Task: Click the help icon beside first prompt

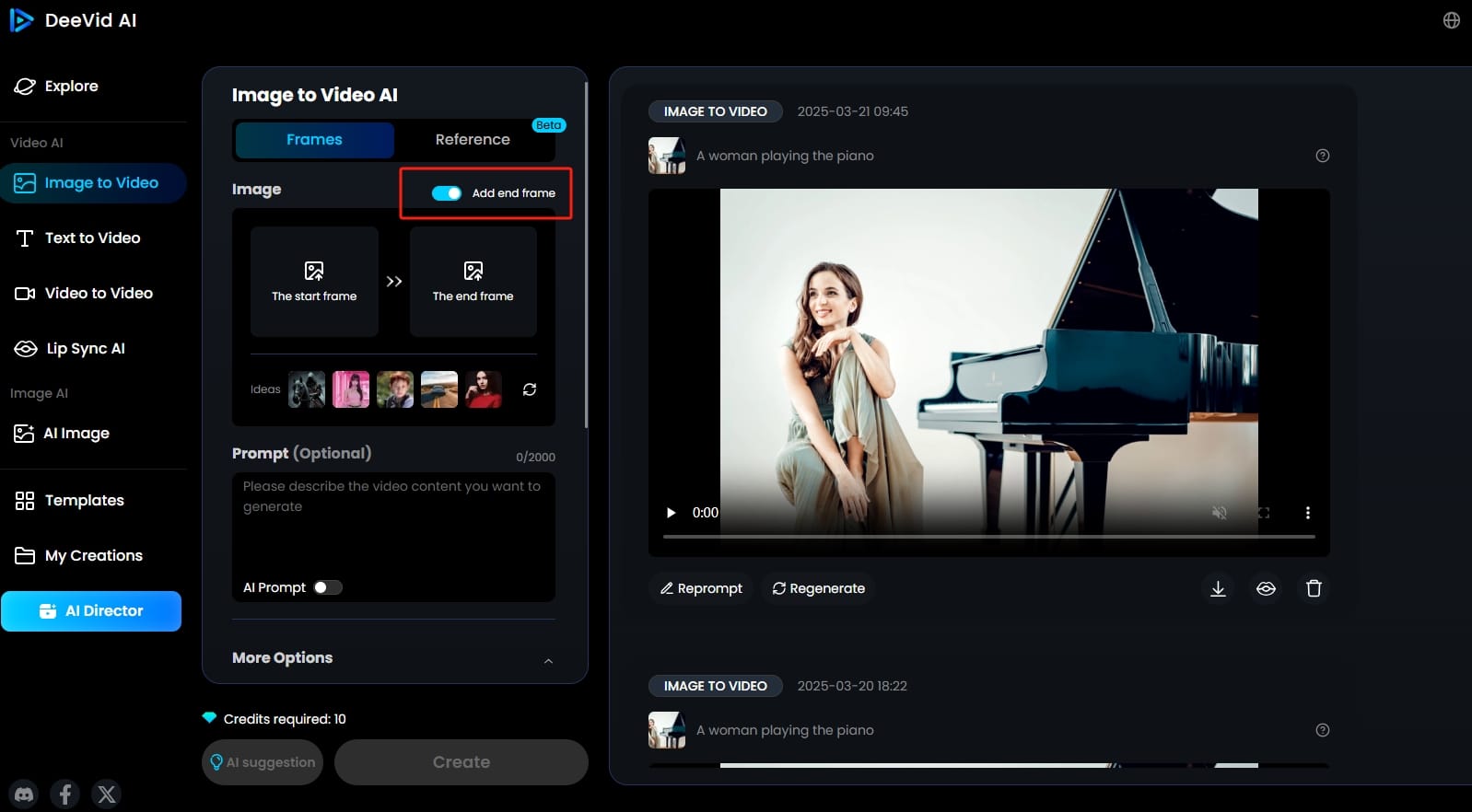Action: point(1322,156)
